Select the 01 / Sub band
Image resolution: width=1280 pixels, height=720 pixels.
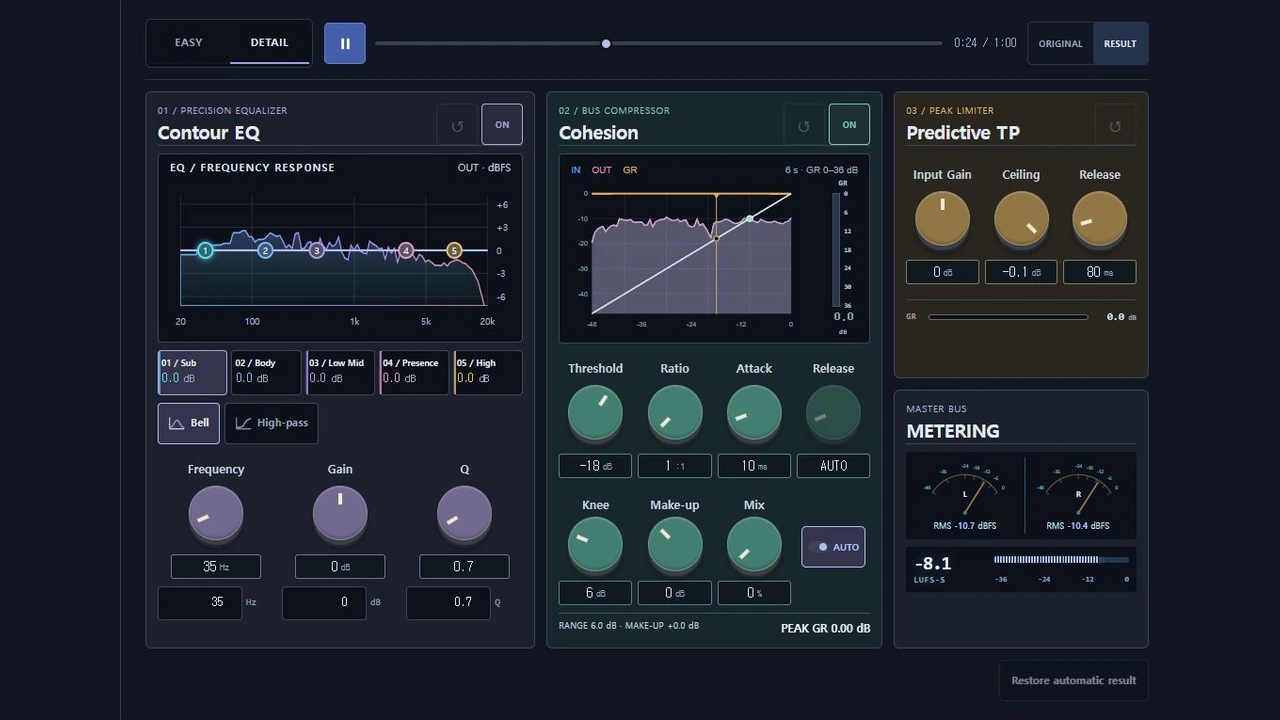[x=193, y=372]
